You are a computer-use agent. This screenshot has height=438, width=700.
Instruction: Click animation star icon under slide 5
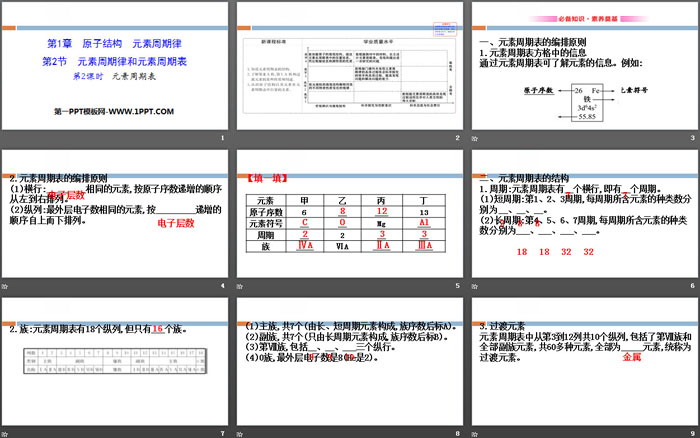click(240, 286)
